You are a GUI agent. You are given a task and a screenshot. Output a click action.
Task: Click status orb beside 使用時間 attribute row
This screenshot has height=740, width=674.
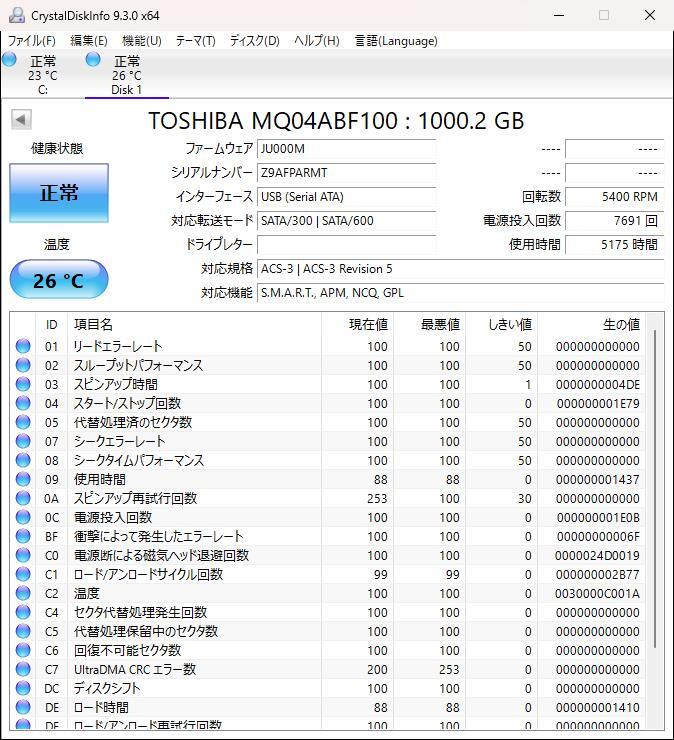tap(23, 479)
